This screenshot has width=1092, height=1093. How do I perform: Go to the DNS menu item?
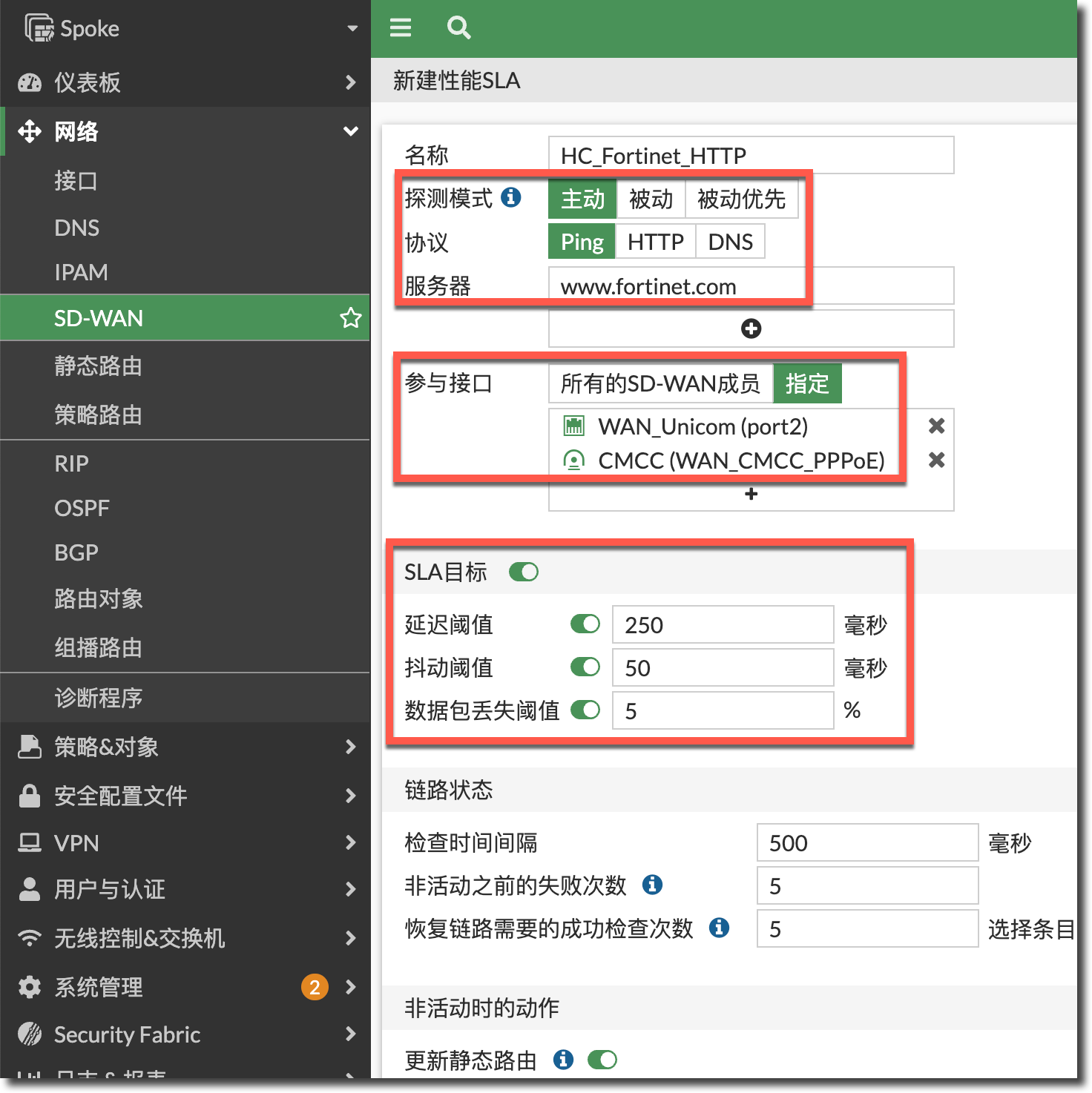(x=77, y=228)
